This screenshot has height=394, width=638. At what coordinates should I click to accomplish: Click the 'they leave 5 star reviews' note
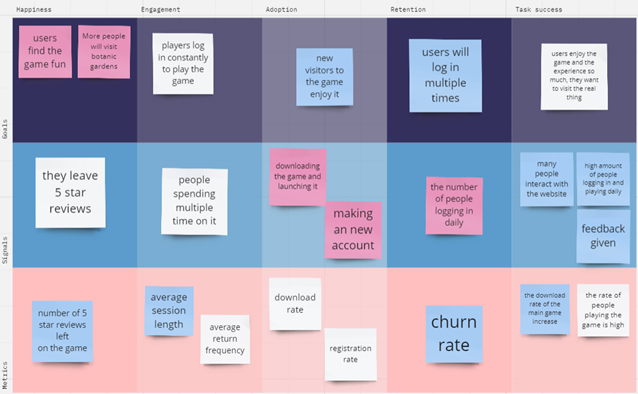point(70,193)
